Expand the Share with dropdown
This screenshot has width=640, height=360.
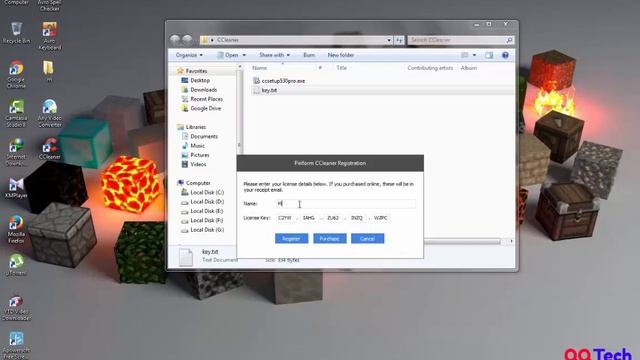click(x=274, y=55)
